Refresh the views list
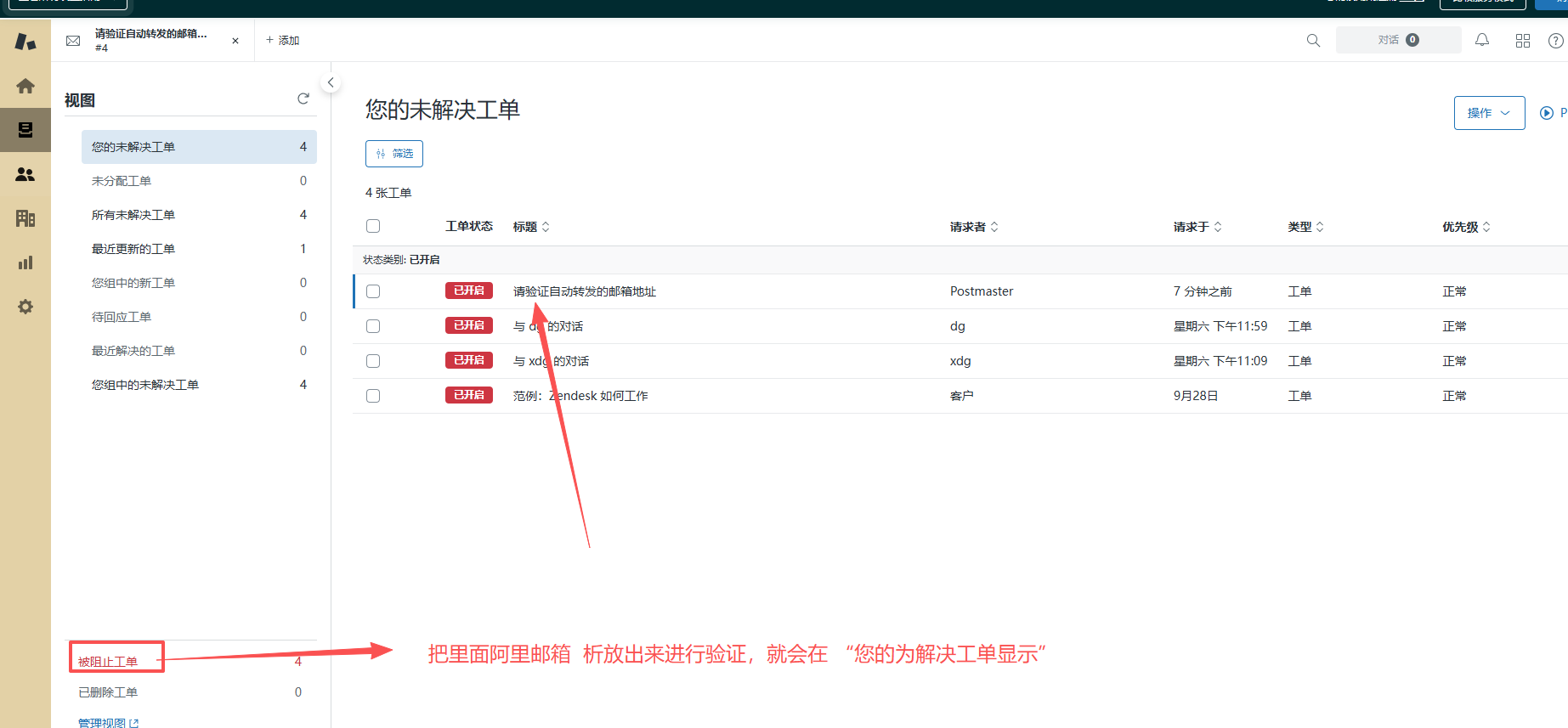 [x=303, y=99]
